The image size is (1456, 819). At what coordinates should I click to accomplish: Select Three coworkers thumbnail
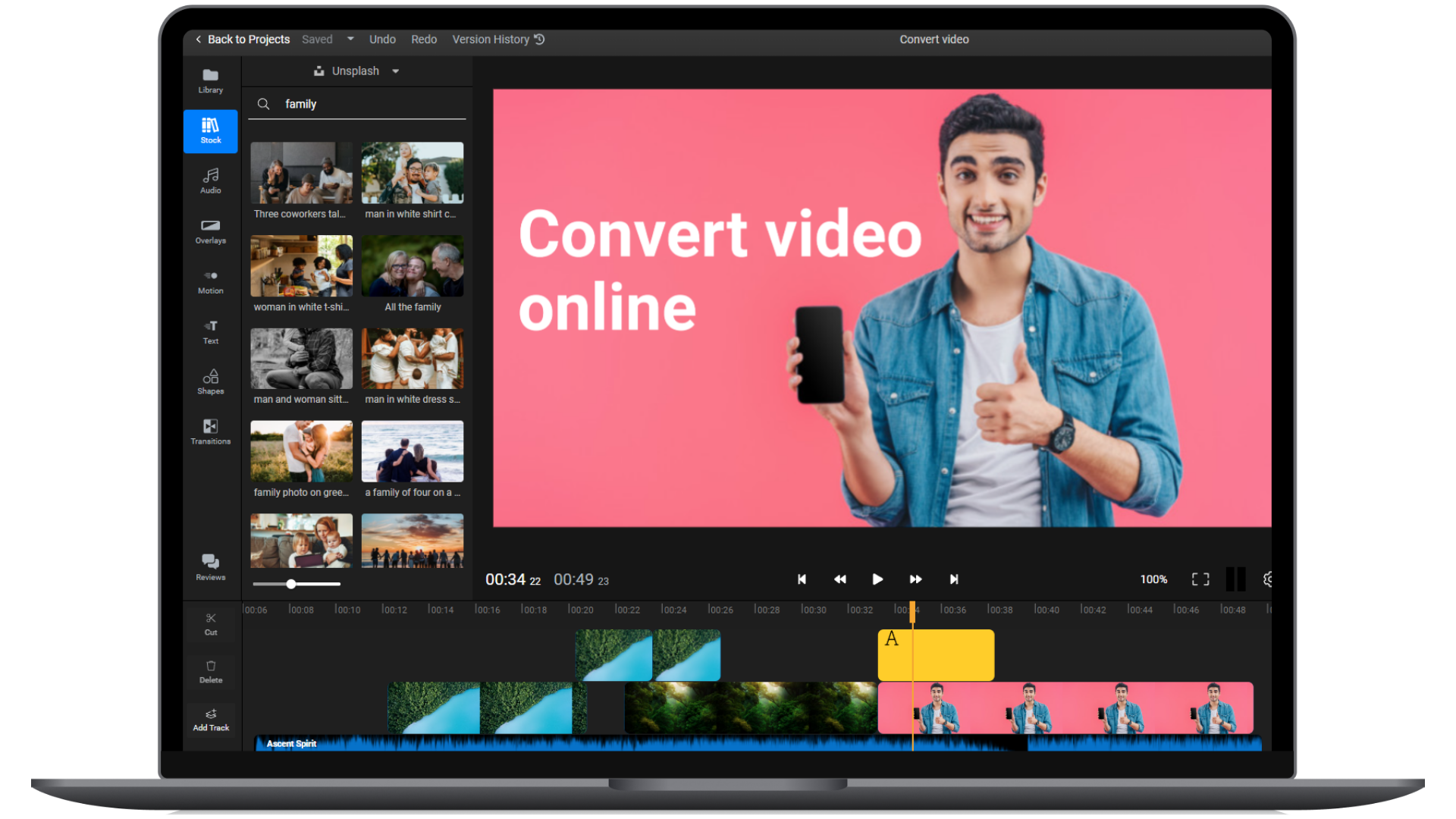tap(302, 173)
